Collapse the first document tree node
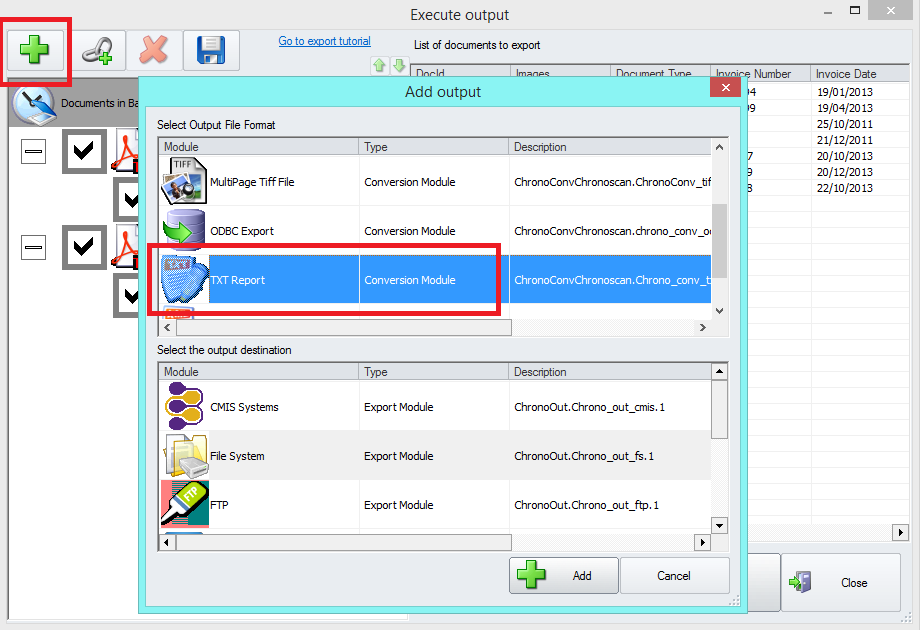 [33, 152]
